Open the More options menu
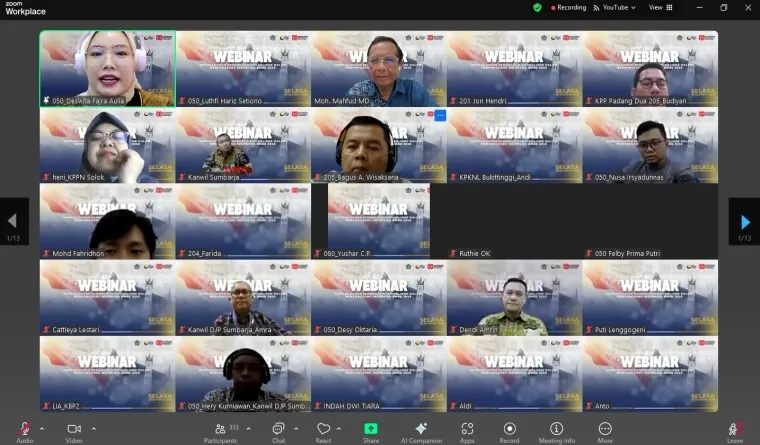This screenshot has height=445, width=760. [605, 430]
